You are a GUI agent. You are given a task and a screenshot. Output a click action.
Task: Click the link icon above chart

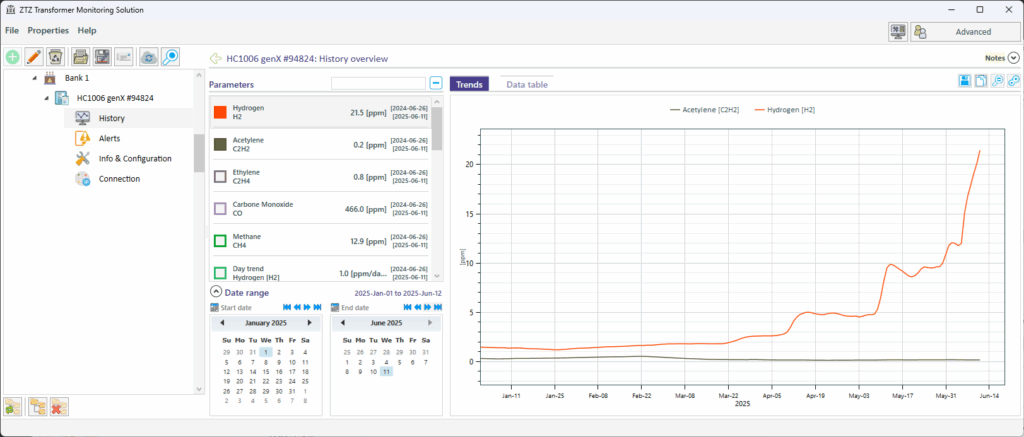click(x=1013, y=81)
